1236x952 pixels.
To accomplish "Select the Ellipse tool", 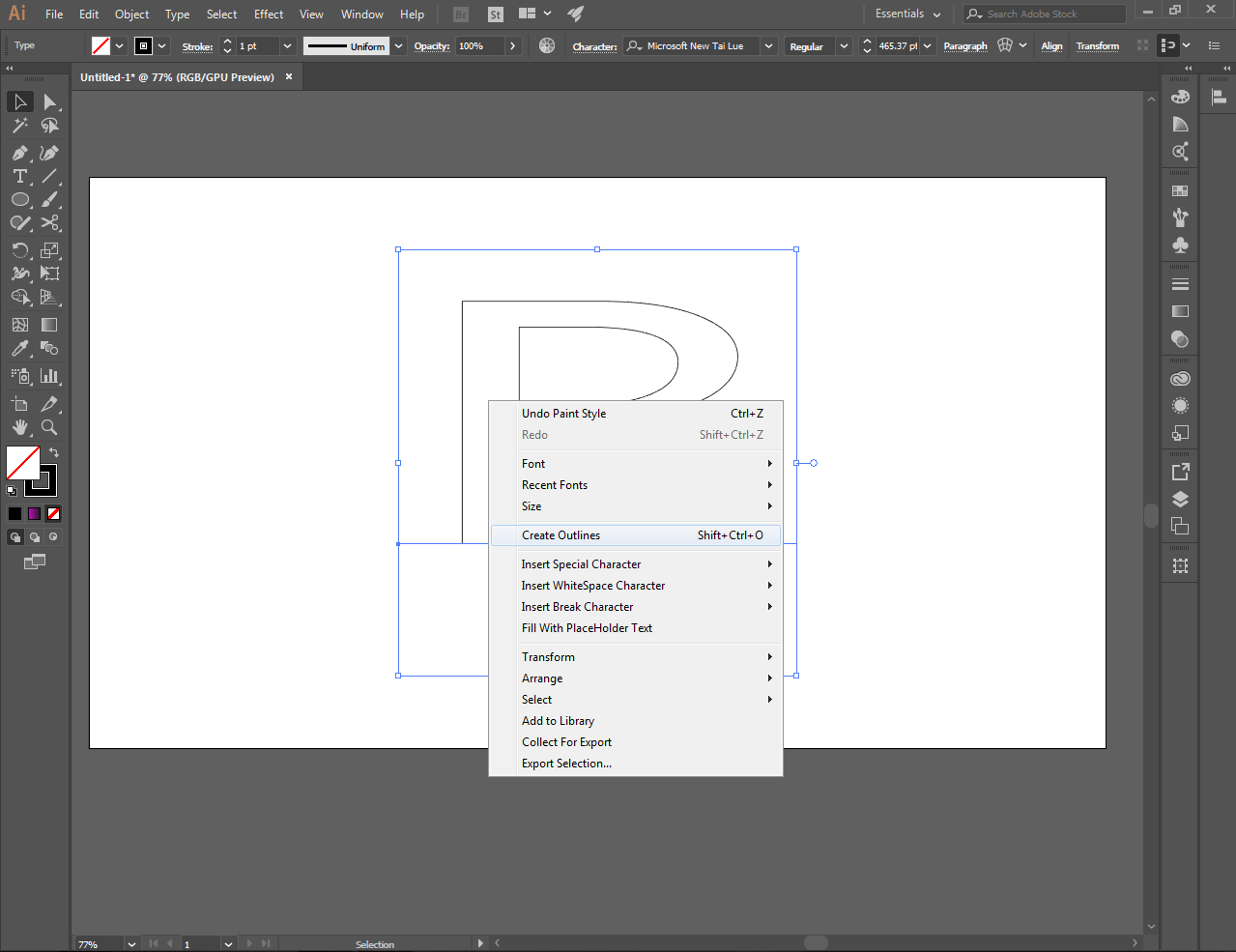I will [20, 199].
